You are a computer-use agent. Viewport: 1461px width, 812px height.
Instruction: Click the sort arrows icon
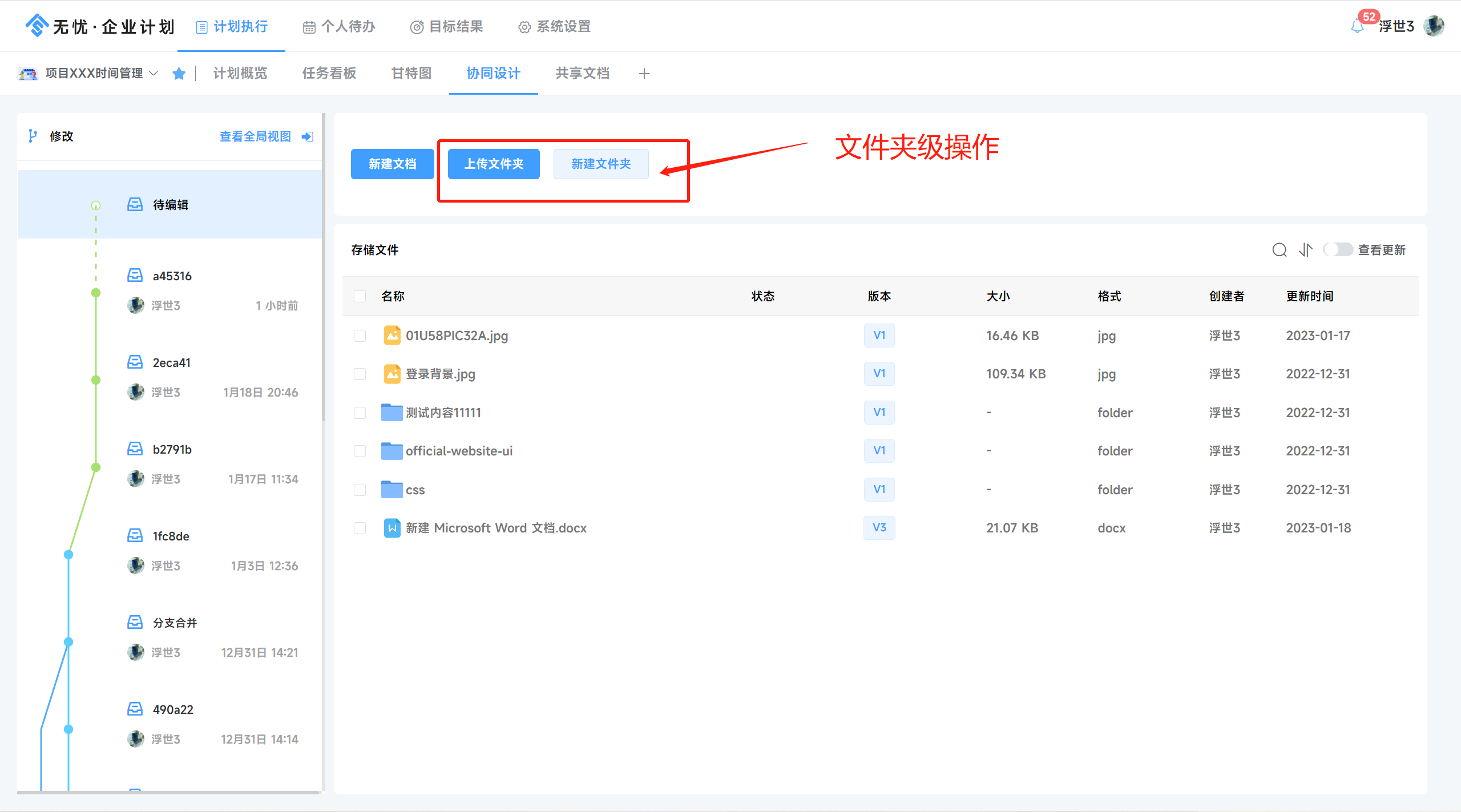pos(1306,250)
